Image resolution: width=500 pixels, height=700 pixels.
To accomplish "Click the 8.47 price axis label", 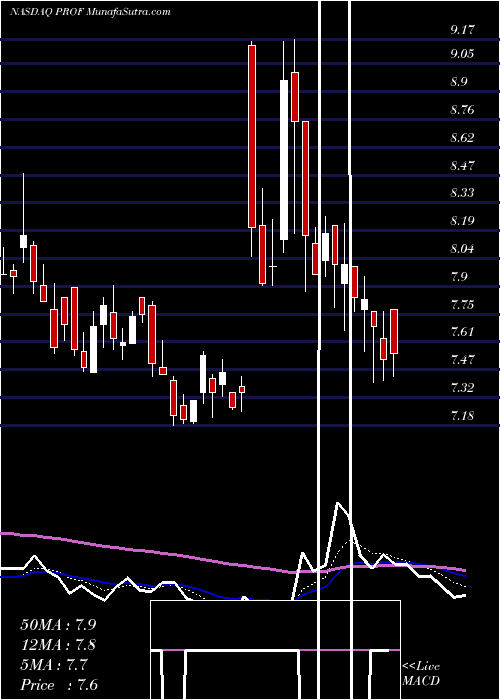I will click(x=462, y=166).
